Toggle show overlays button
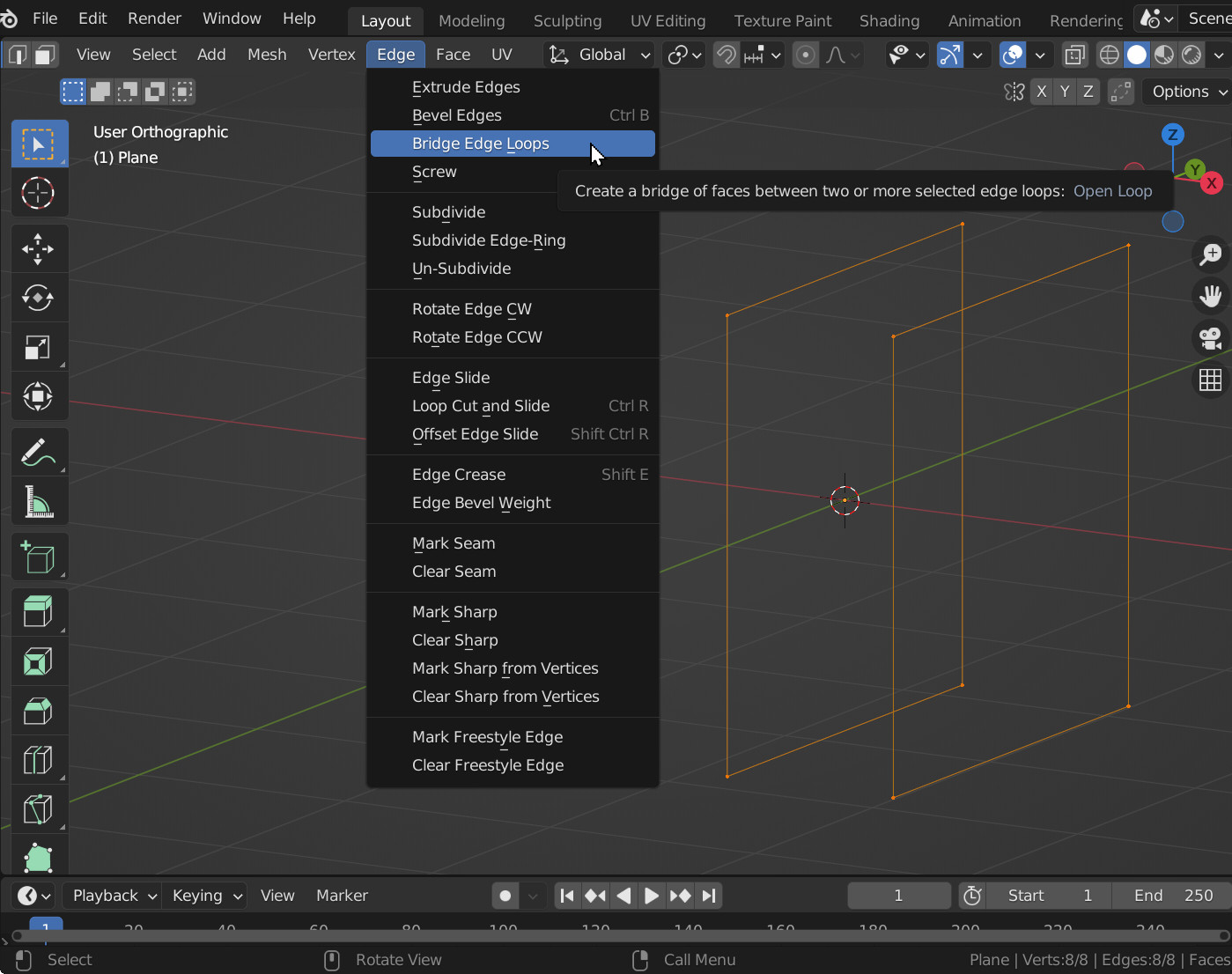Viewport: 1232px width, 974px height. [1013, 55]
